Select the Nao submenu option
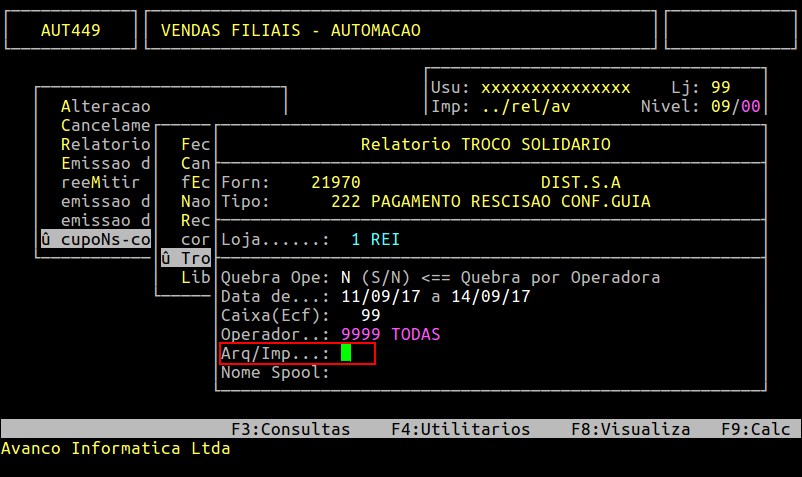 point(195,201)
